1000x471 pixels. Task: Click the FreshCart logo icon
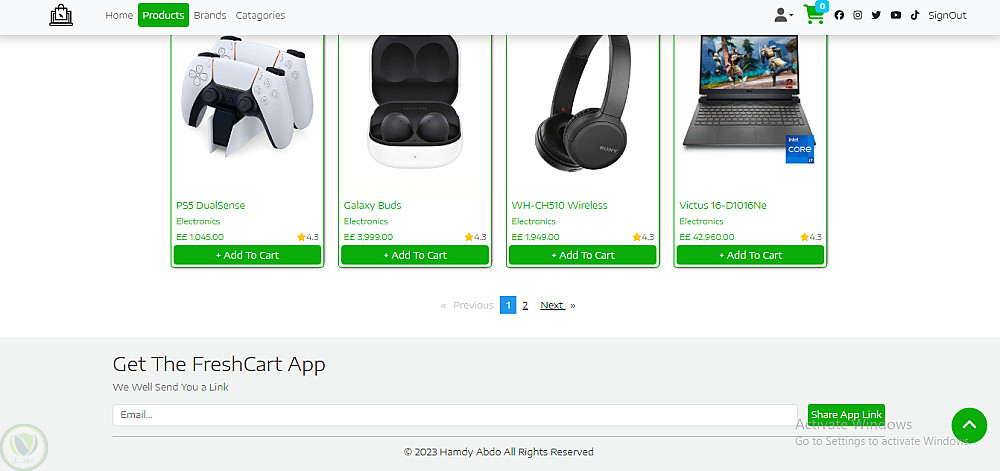pyautogui.click(x=61, y=15)
